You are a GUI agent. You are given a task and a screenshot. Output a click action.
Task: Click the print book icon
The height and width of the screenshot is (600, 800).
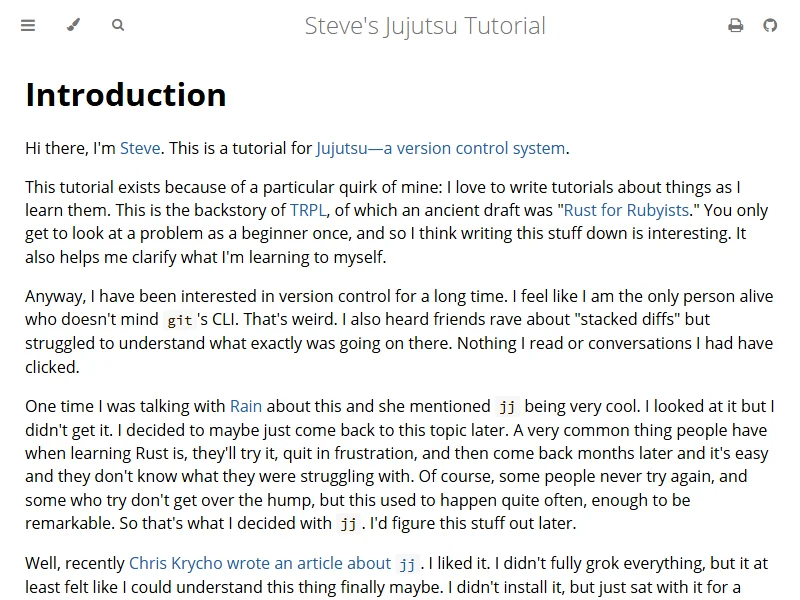point(736,26)
